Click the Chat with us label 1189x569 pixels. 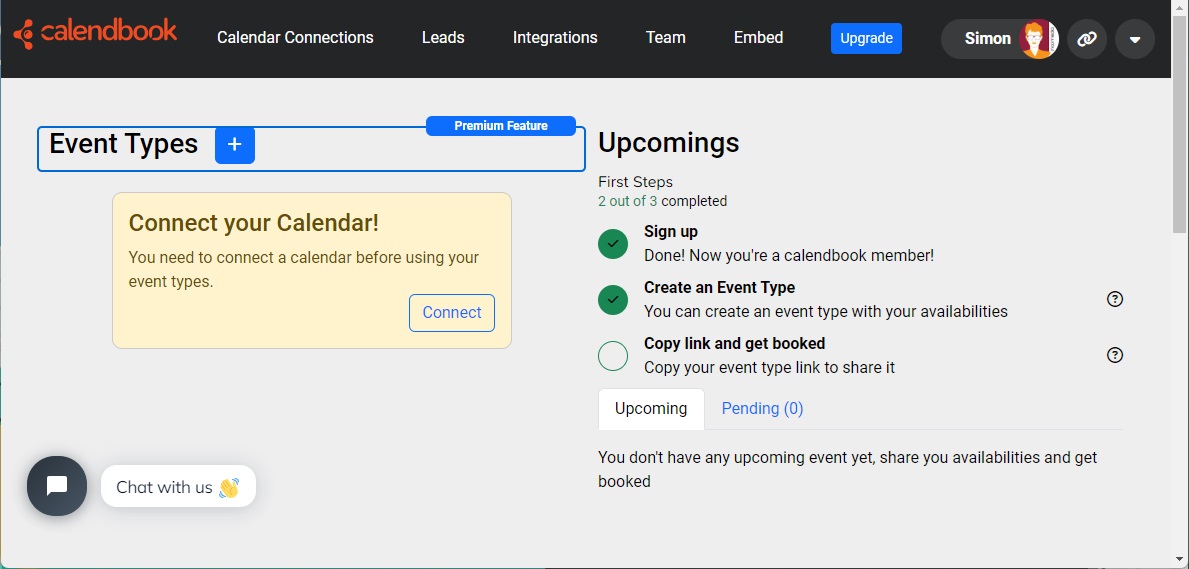(x=178, y=486)
